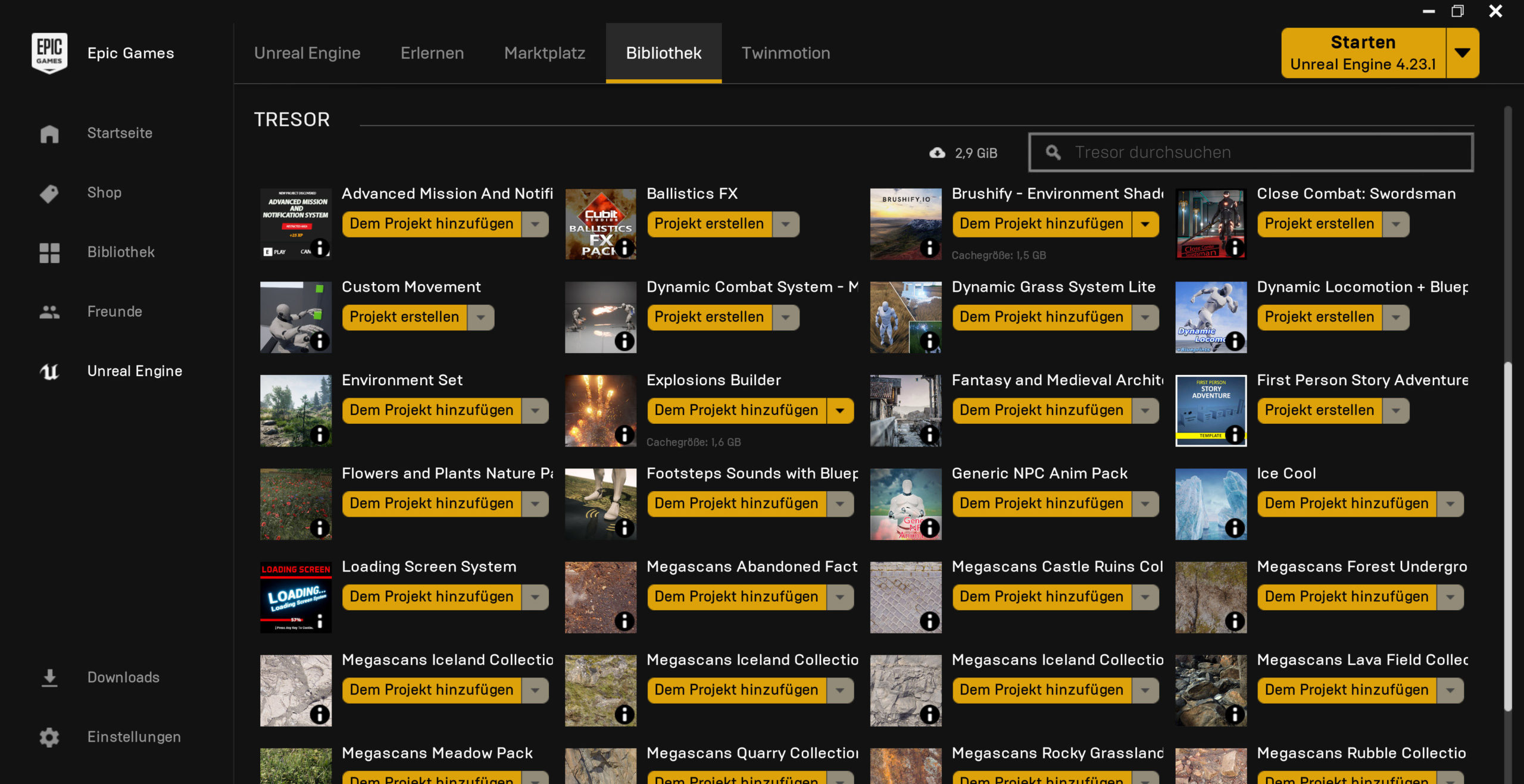This screenshot has width=1524, height=784.
Task: Show info icon on Dynamic Locomotion thumbnail
Action: [1235, 341]
